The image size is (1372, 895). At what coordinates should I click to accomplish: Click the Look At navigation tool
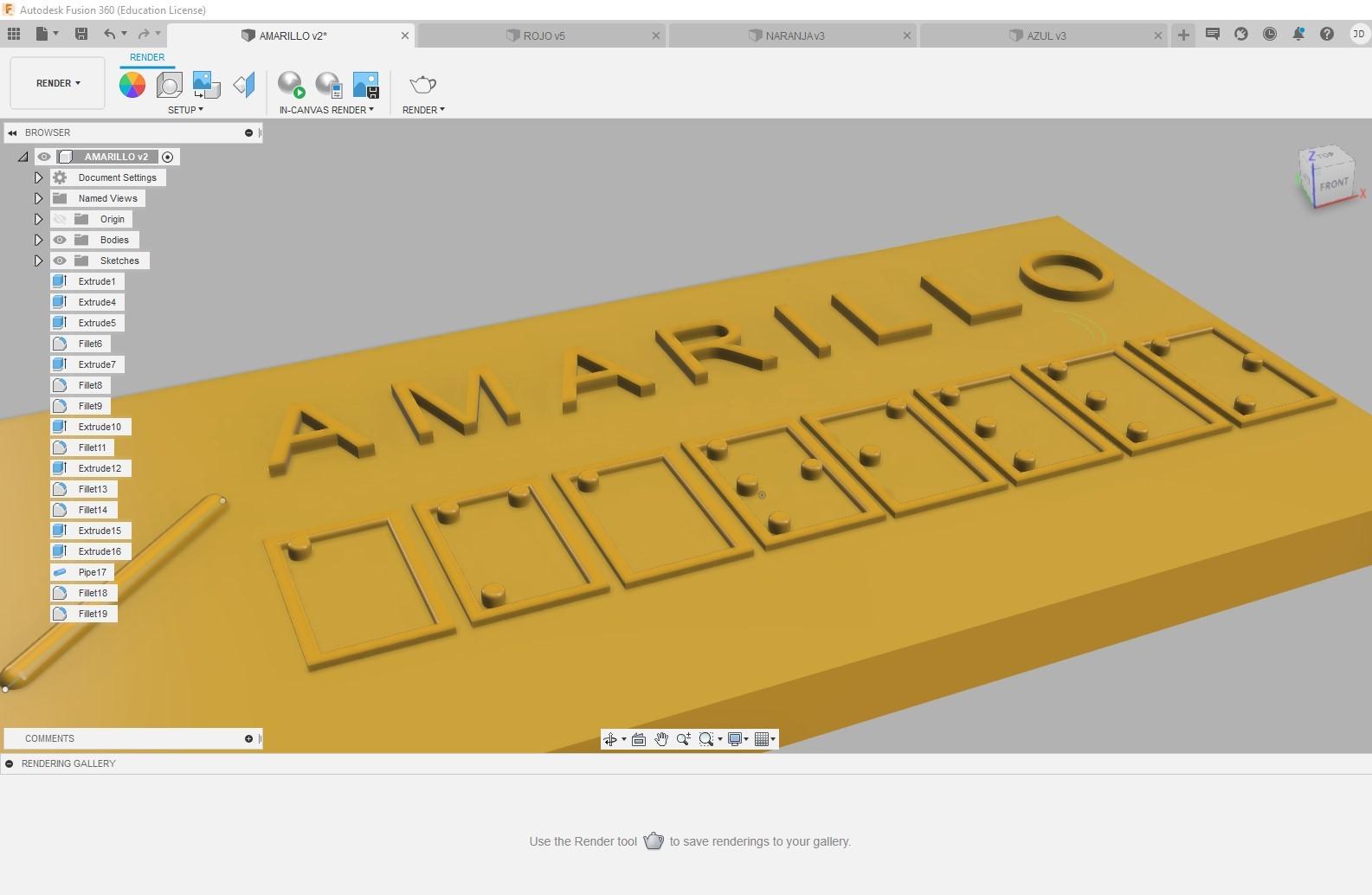(x=639, y=739)
